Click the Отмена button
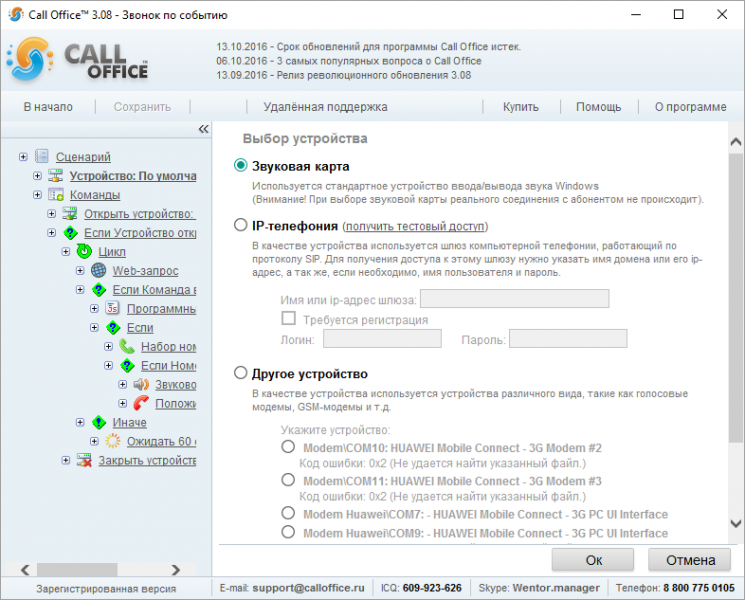745x600 pixels. click(x=690, y=560)
